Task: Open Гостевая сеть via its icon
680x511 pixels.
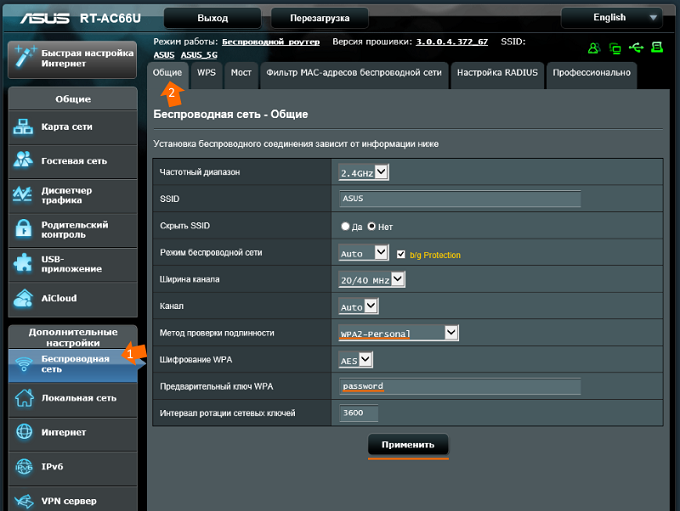Action: tap(24, 160)
